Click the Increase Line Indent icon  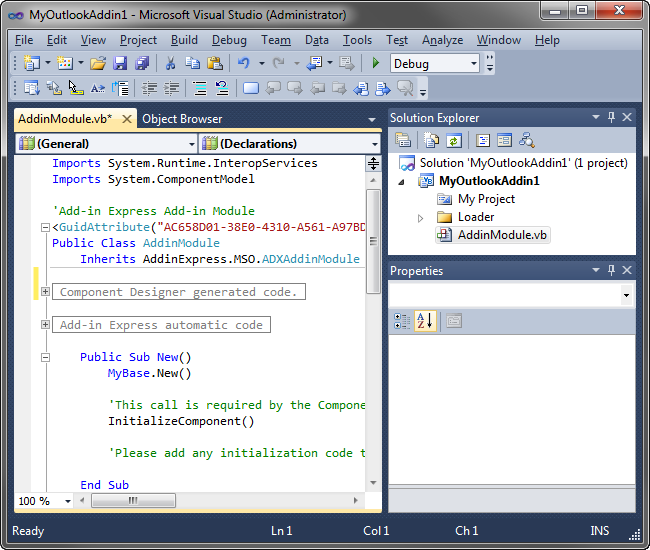[172, 88]
